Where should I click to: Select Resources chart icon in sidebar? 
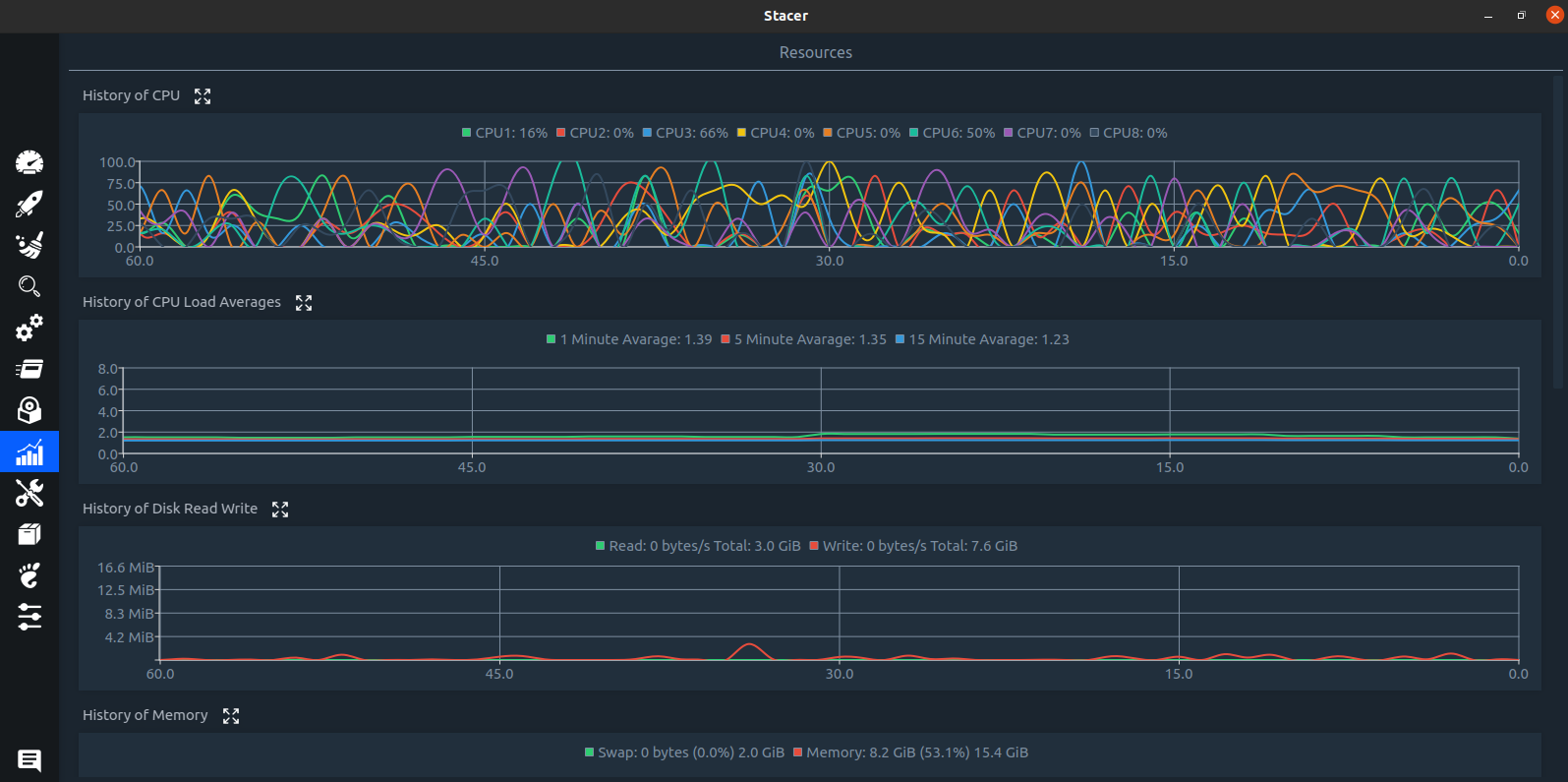(29, 451)
